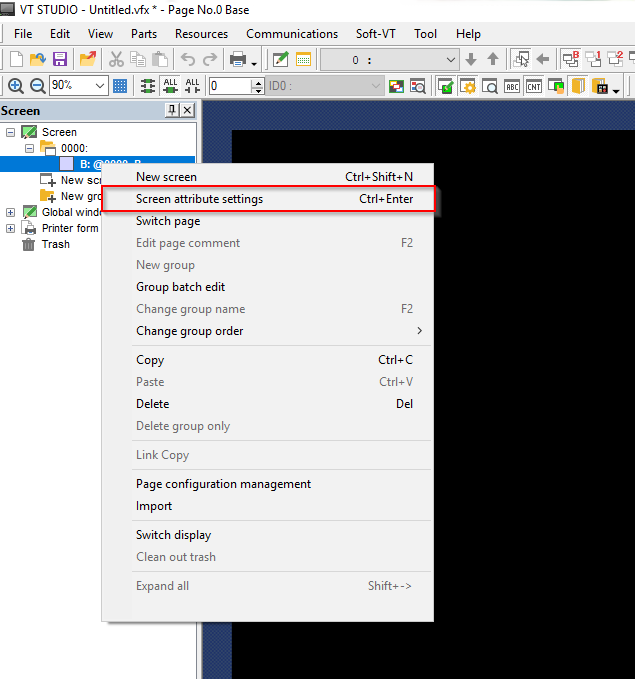Open file using the folder icon
The image size is (635, 679).
click(x=38, y=59)
